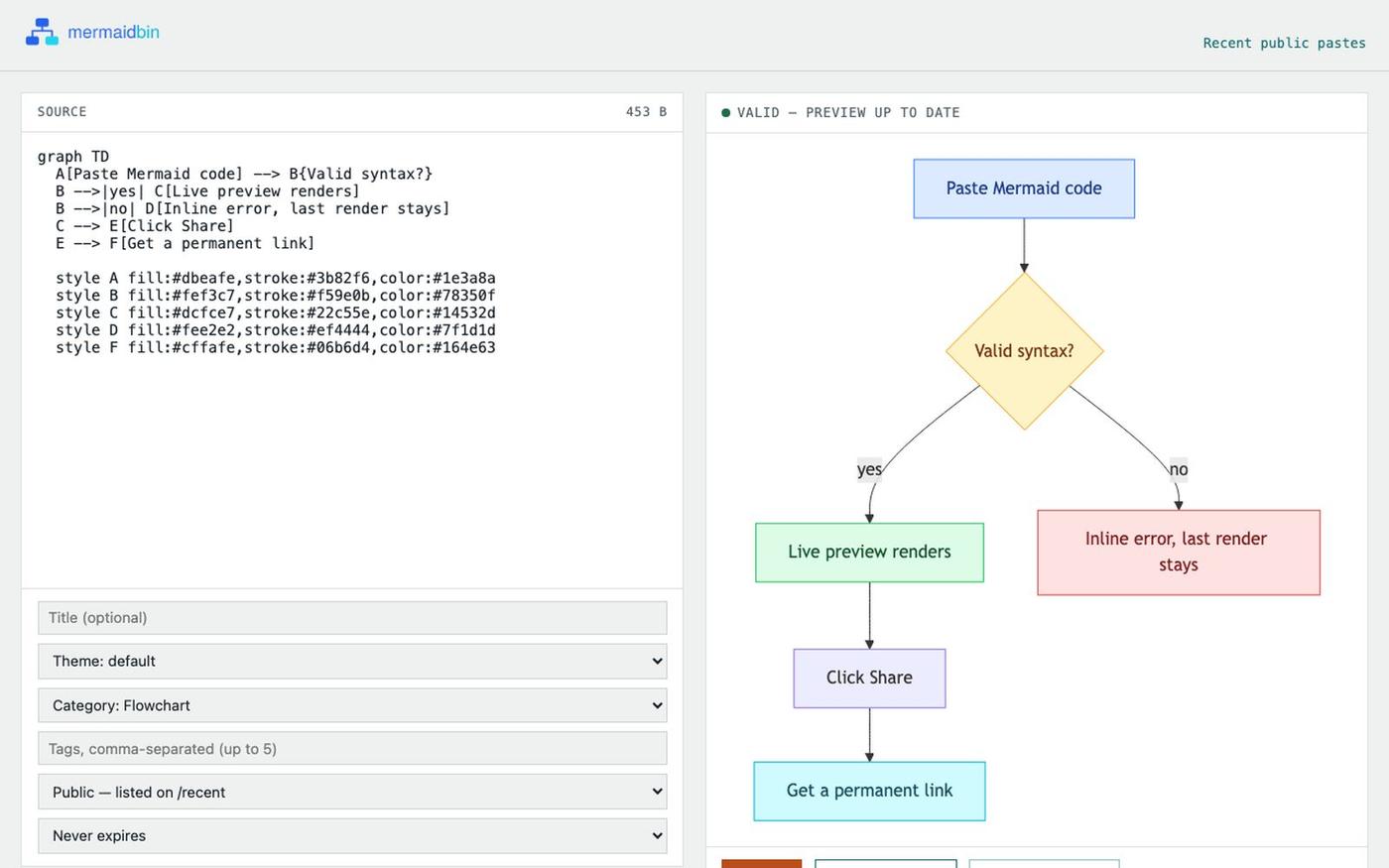Open the Theme: default dropdown
The width and height of the screenshot is (1389, 868).
pos(352,661)
